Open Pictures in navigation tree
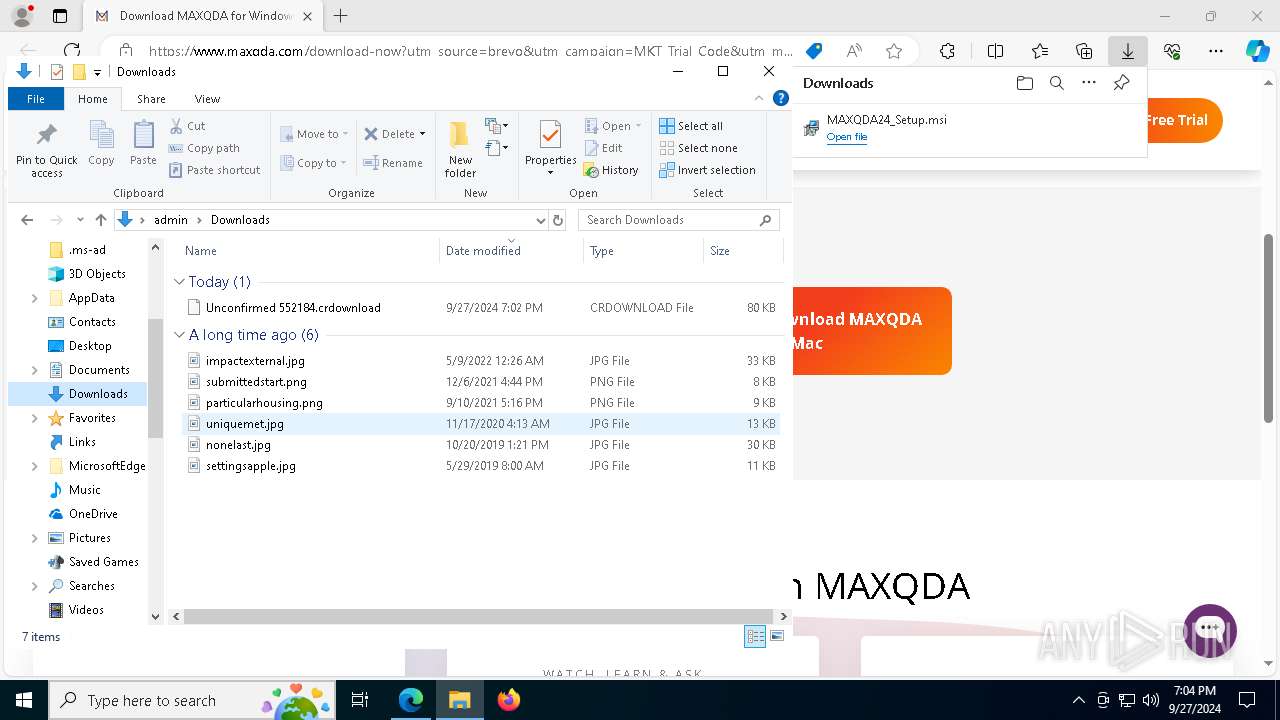 [89, 538]
